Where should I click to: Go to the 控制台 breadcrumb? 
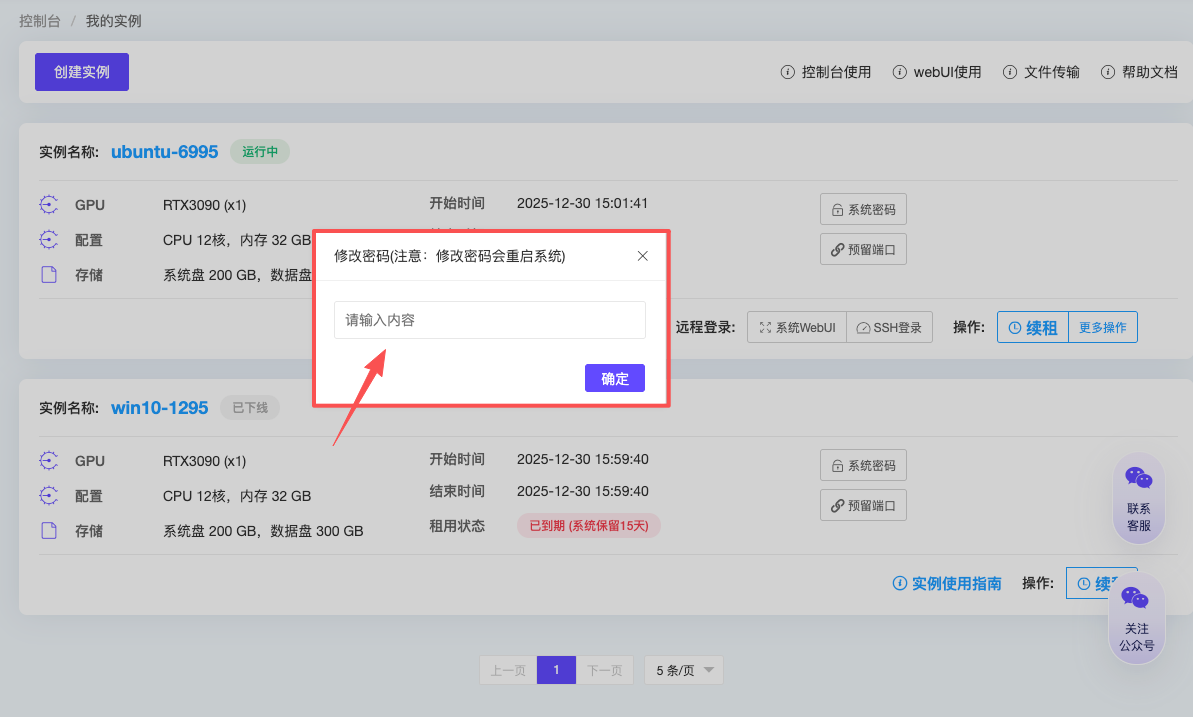[x=40, y=21]
